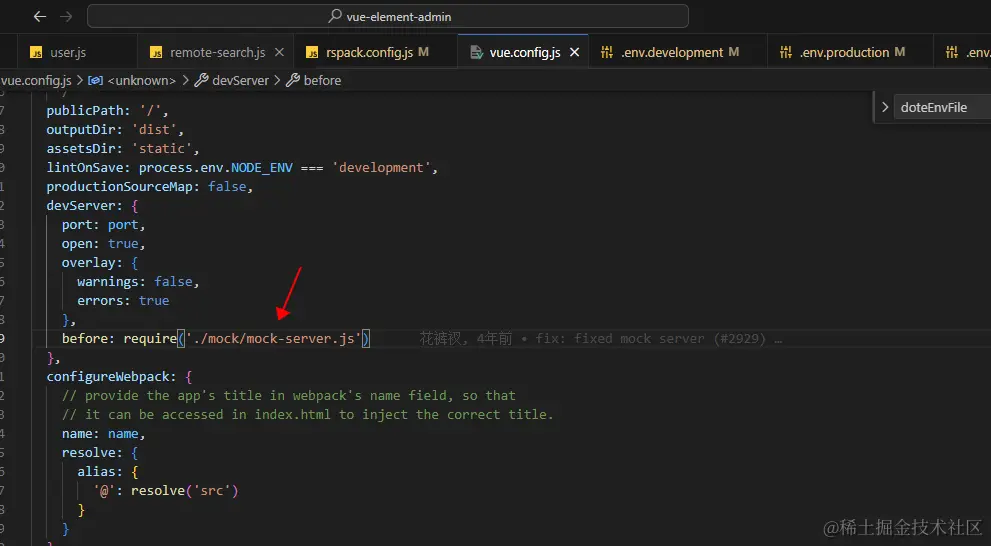The width and height of the screenshot is (991, 546).
Task: Click the variable icon beside <unknown> breadcrumb
Action: tap(95, 80)
